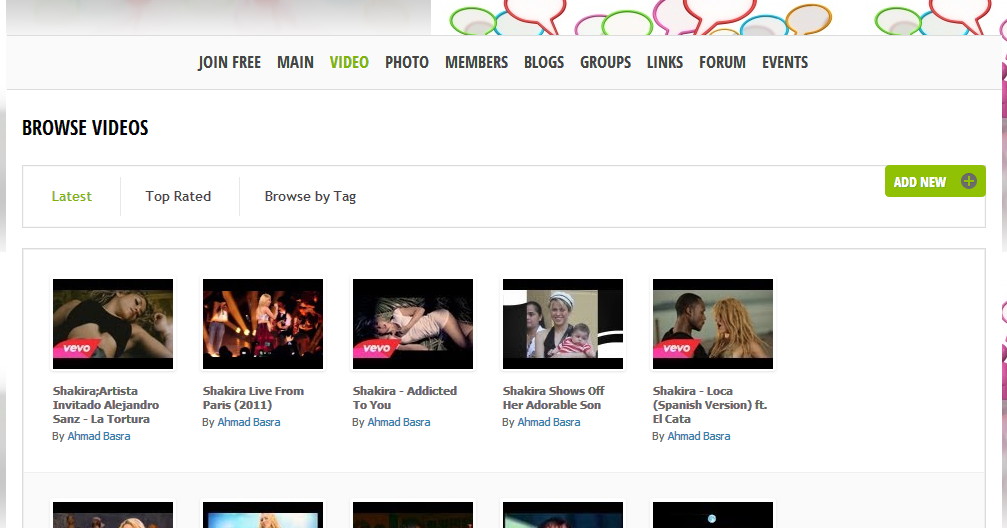Open Ahmad Basra link under Loca video
The image size is (1007, 528).
pos(699,436)
